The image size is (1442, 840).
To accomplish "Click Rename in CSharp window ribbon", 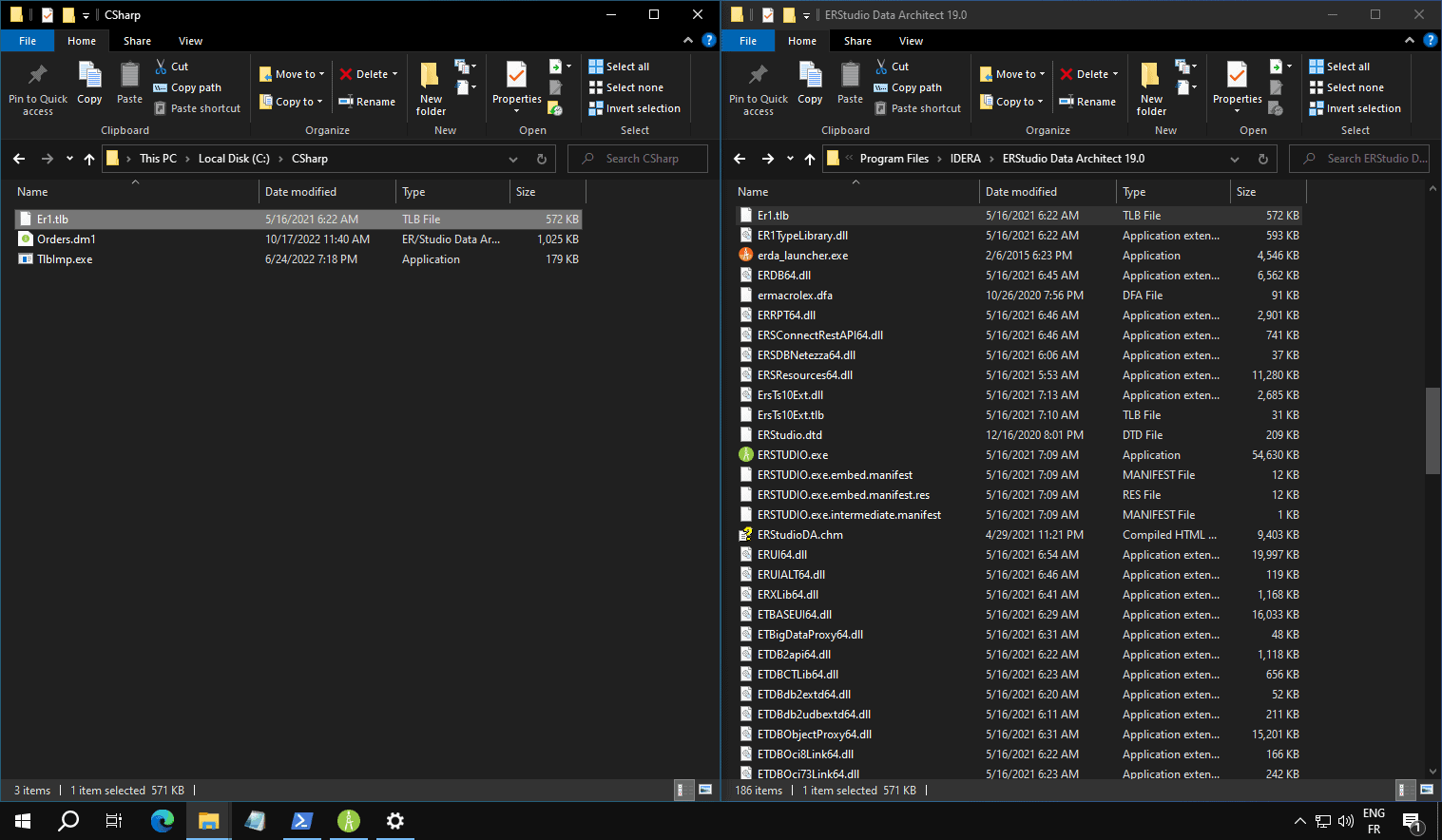I will tap(367, 102).
